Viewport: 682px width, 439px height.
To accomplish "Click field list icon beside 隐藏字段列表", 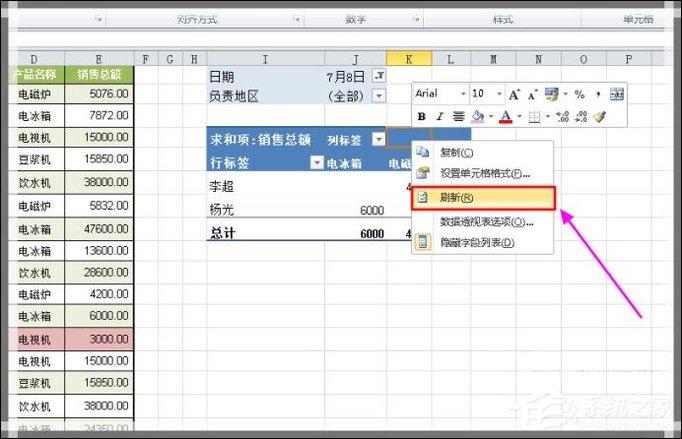I will coord(422,242).
